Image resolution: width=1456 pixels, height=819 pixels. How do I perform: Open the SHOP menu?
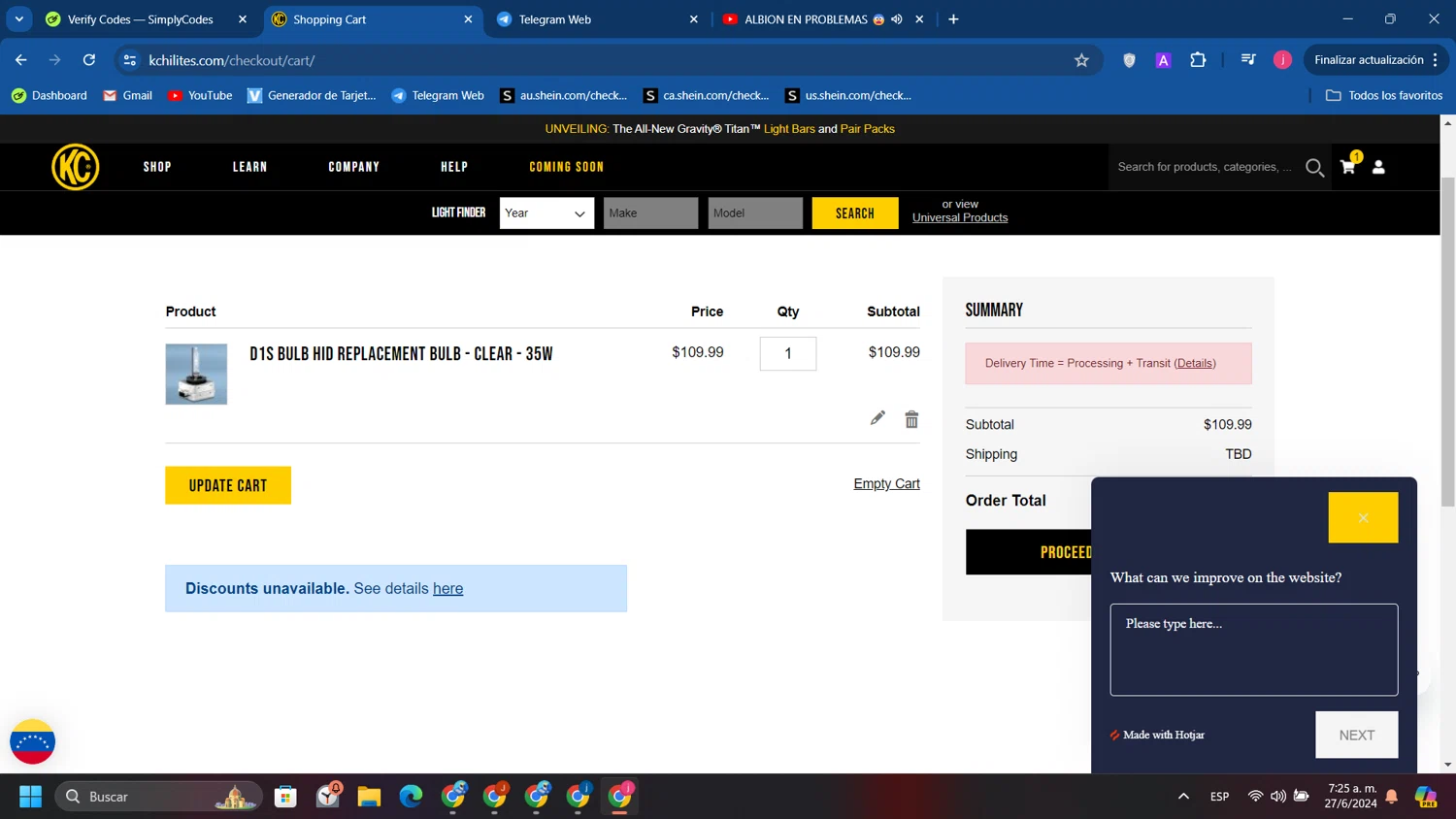[157, 167]
